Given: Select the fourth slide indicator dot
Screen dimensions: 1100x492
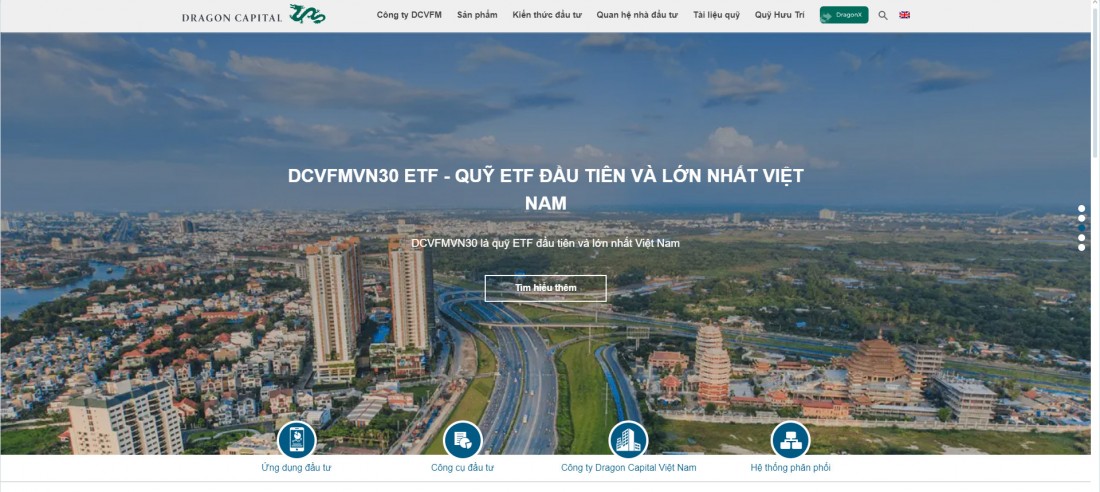Looking at the screenshot, I should (x=1082, y=237).
